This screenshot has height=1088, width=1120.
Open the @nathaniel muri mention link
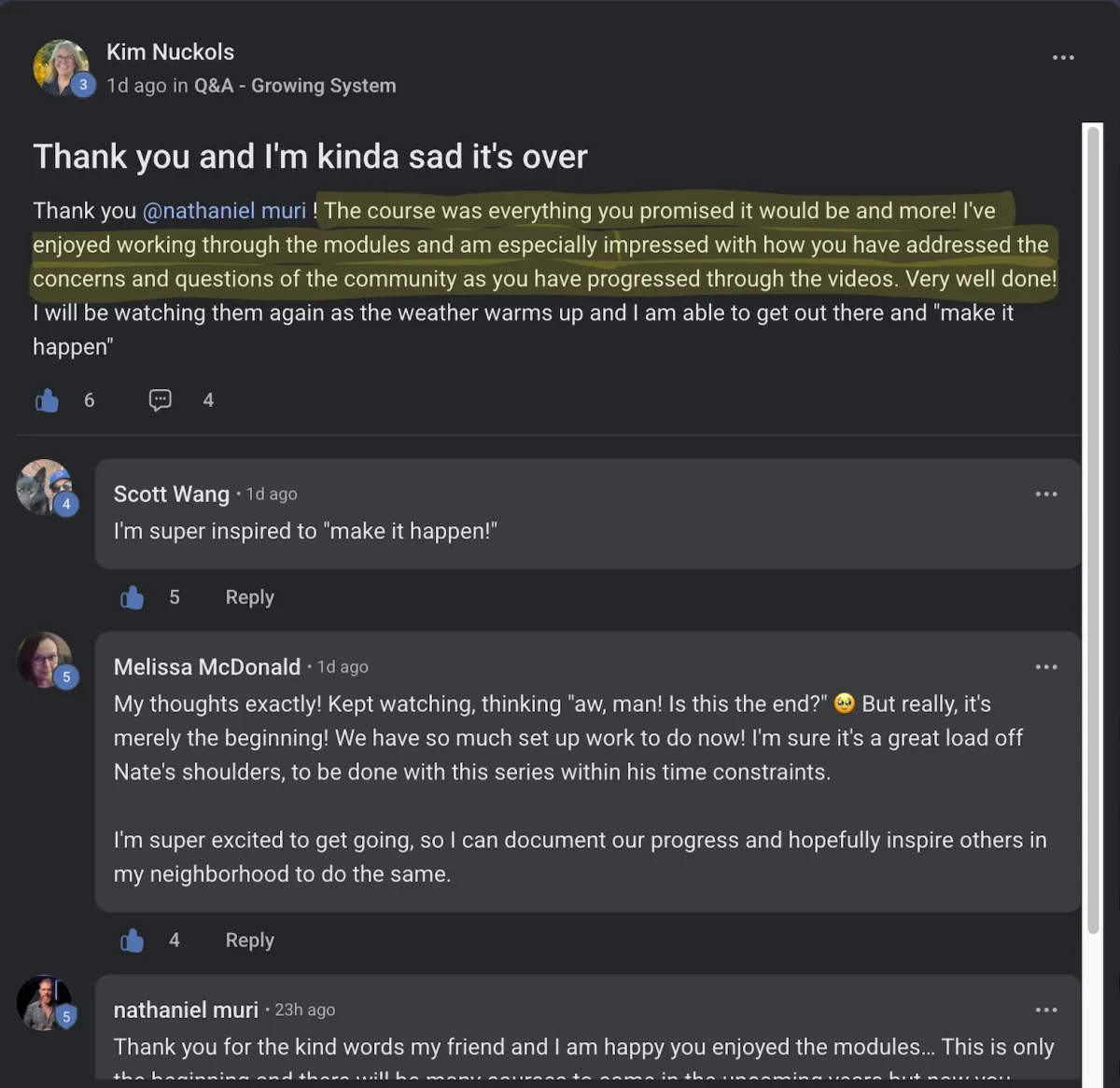click(224, 211)
